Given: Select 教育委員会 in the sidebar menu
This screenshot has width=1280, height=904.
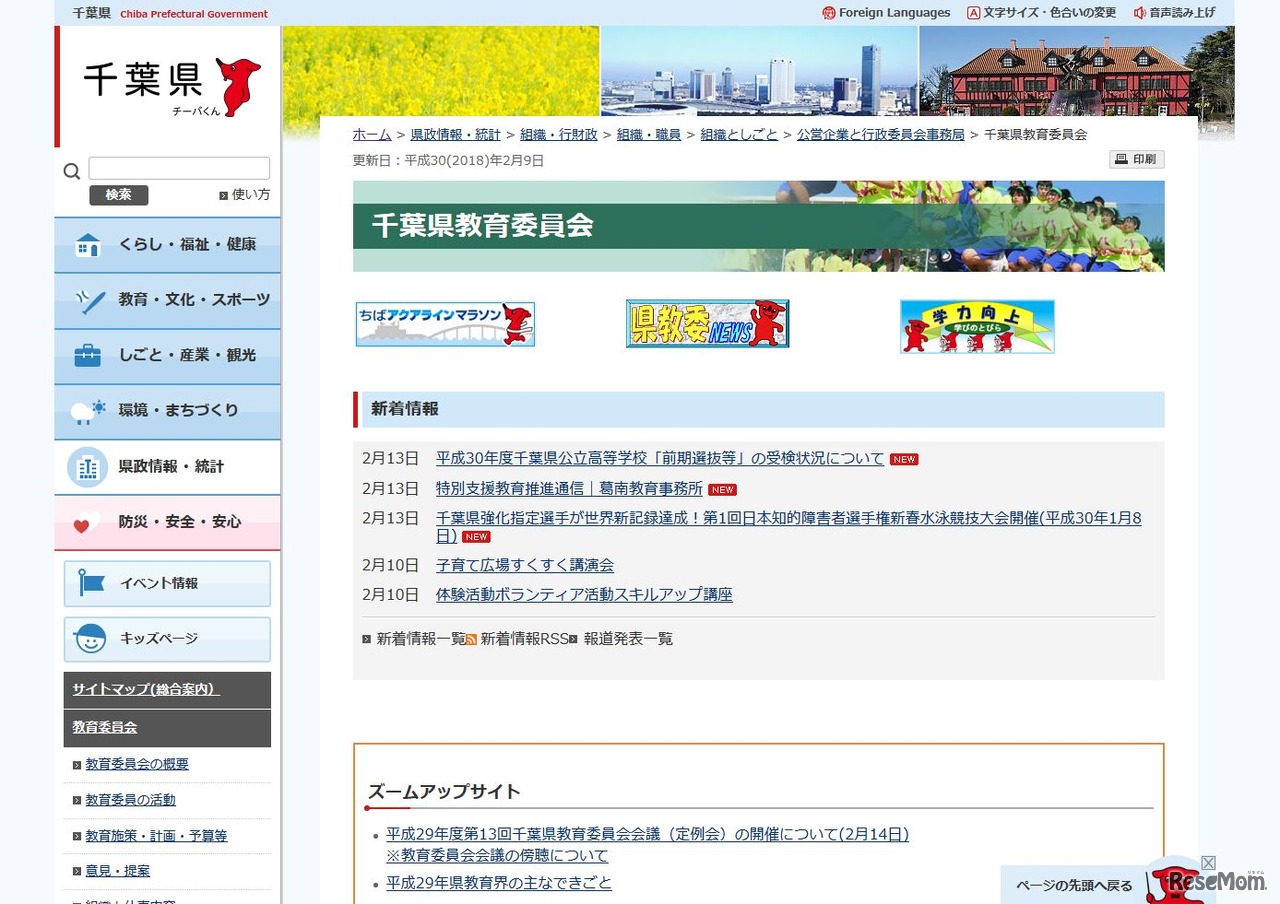Looking at the screenshot, I should coord(104,727).
